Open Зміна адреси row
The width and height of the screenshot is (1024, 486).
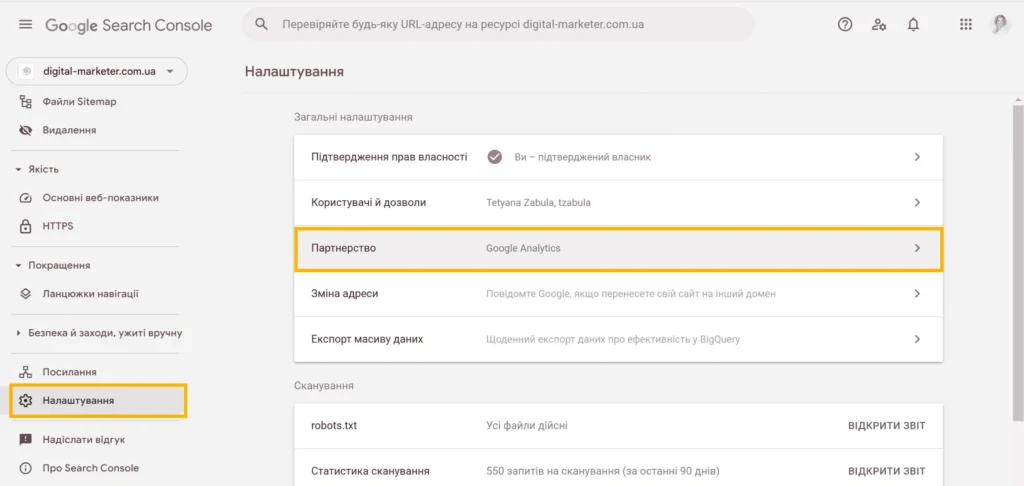click(618, 294)
